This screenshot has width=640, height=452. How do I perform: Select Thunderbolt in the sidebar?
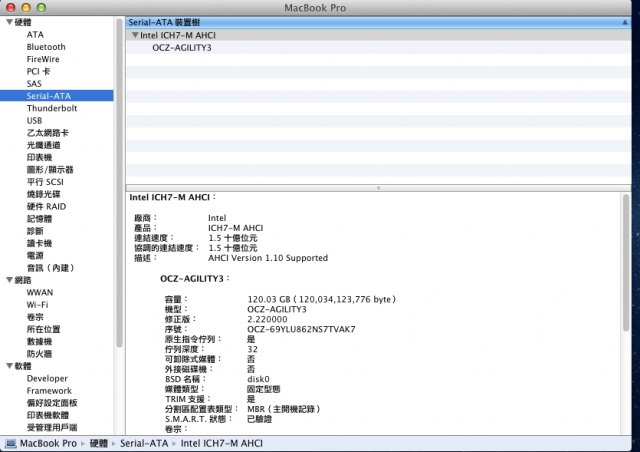click(x=52, y=108)
